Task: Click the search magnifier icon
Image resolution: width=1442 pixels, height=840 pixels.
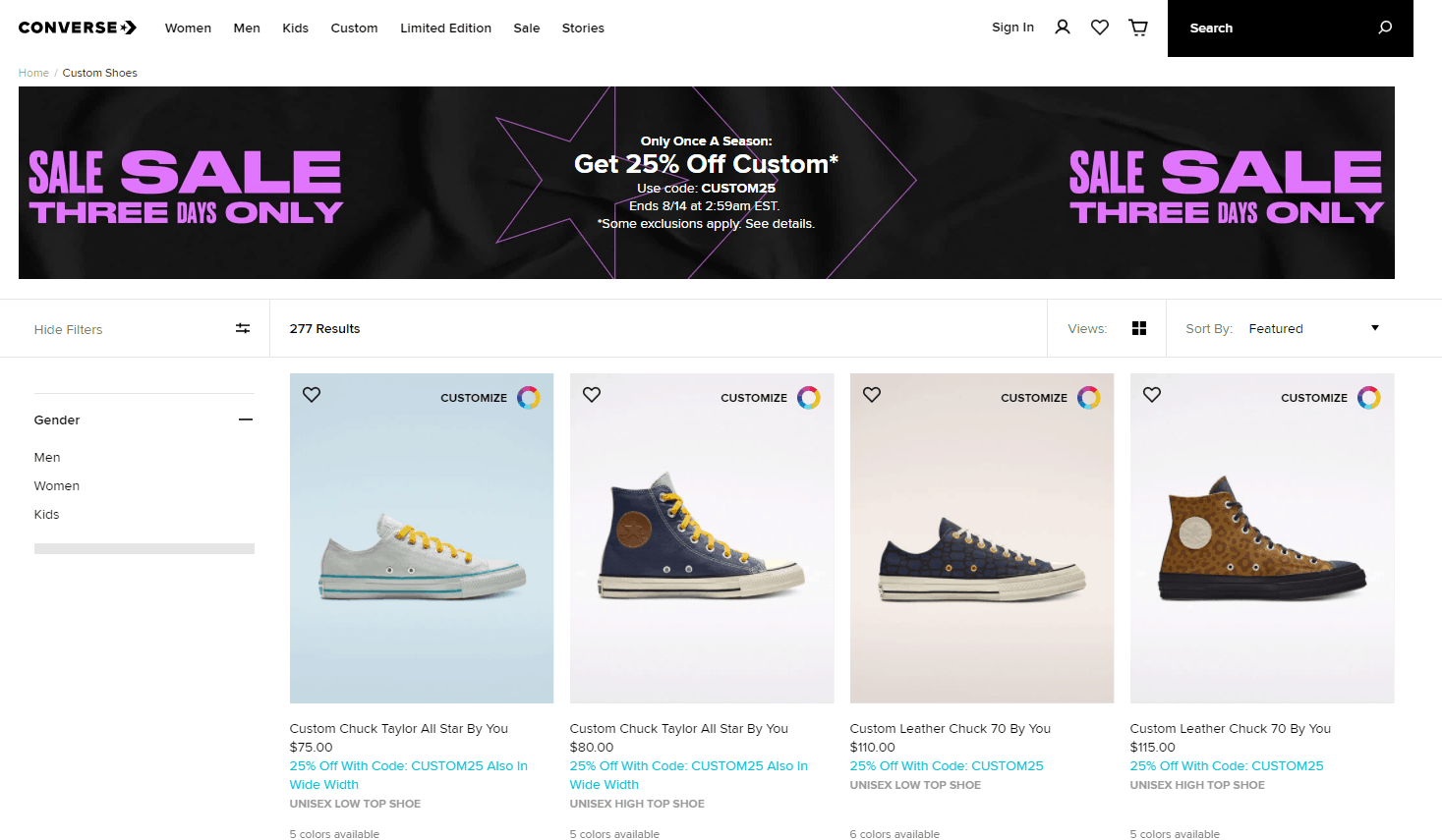Action: [1385, 28]
